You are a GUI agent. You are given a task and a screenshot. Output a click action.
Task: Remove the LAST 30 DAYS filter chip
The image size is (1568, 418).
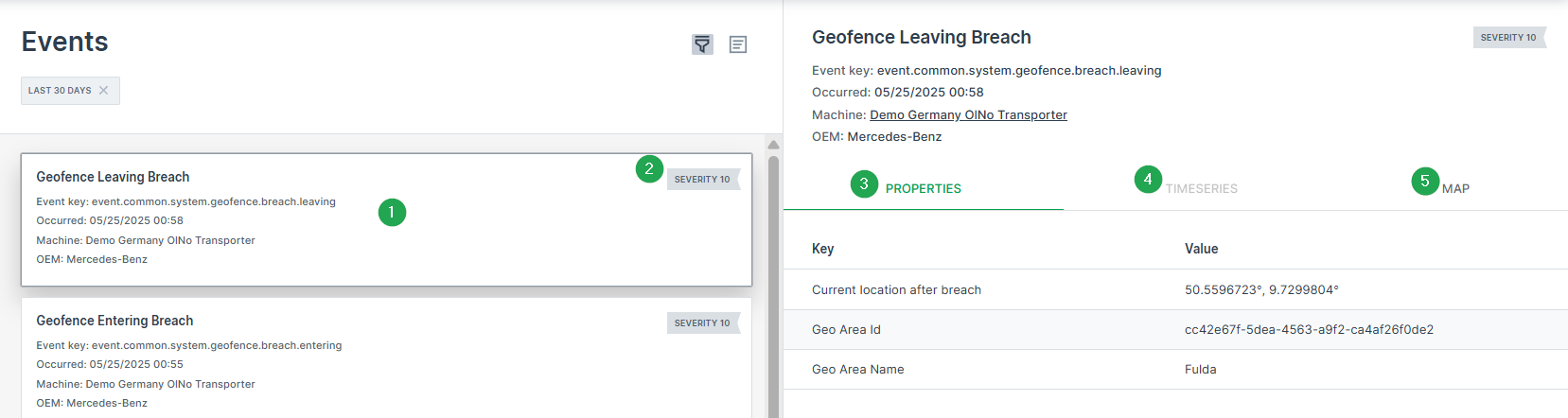(x=104, y=91)
